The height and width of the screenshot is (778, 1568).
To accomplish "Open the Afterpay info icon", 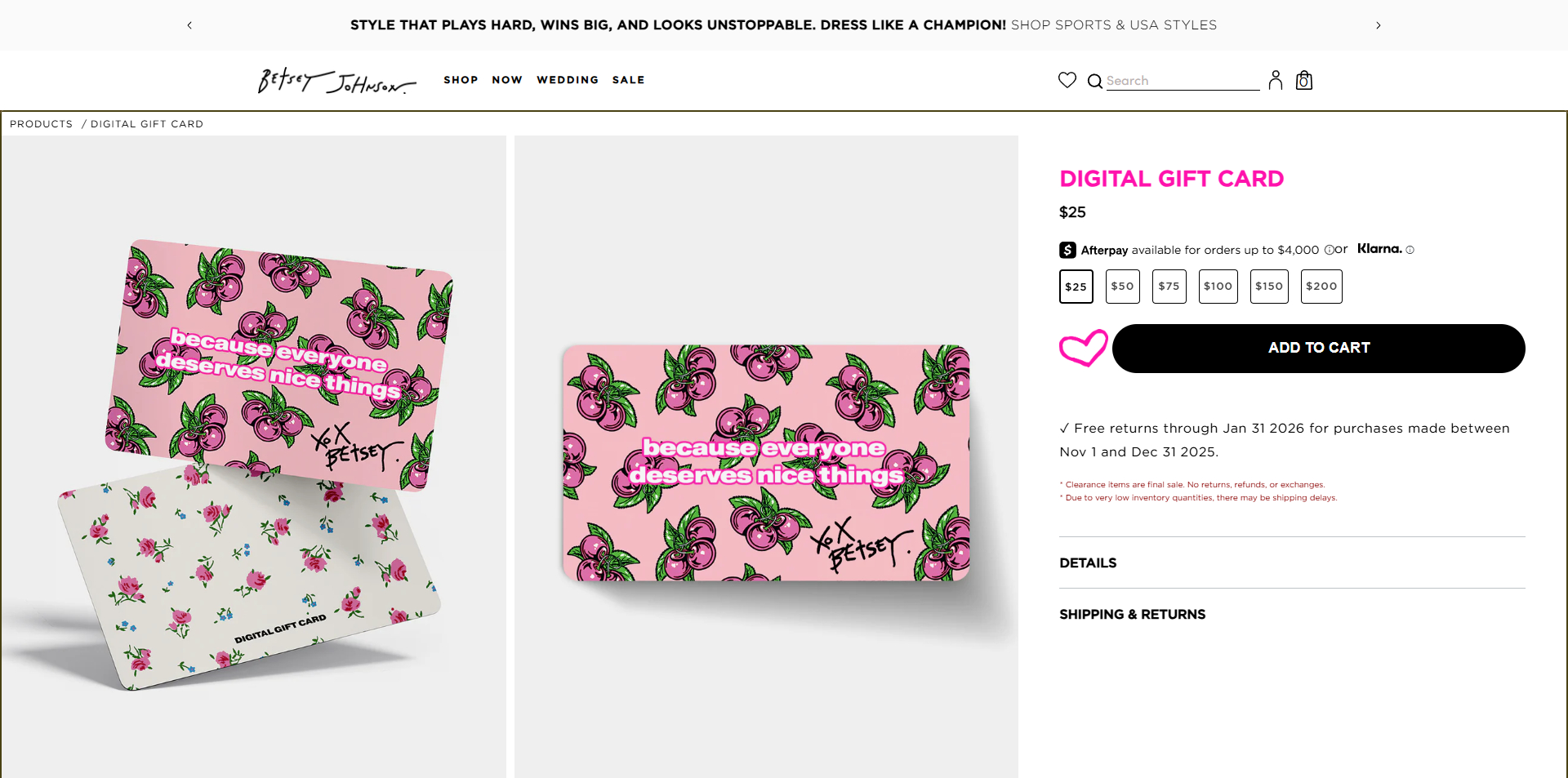I will (x=1330, y=250).
